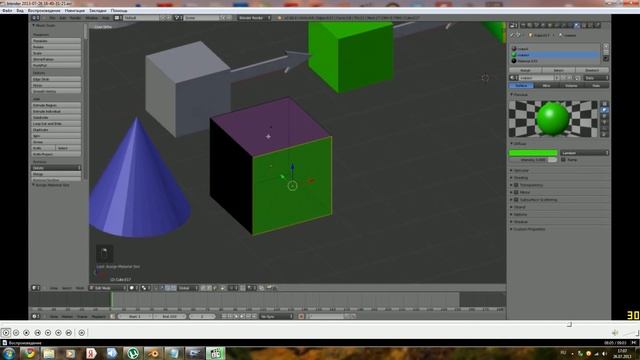This screenshot has width=640, height=360.
Task: Open the Помощь menu
Action: [x=119, y=11]
